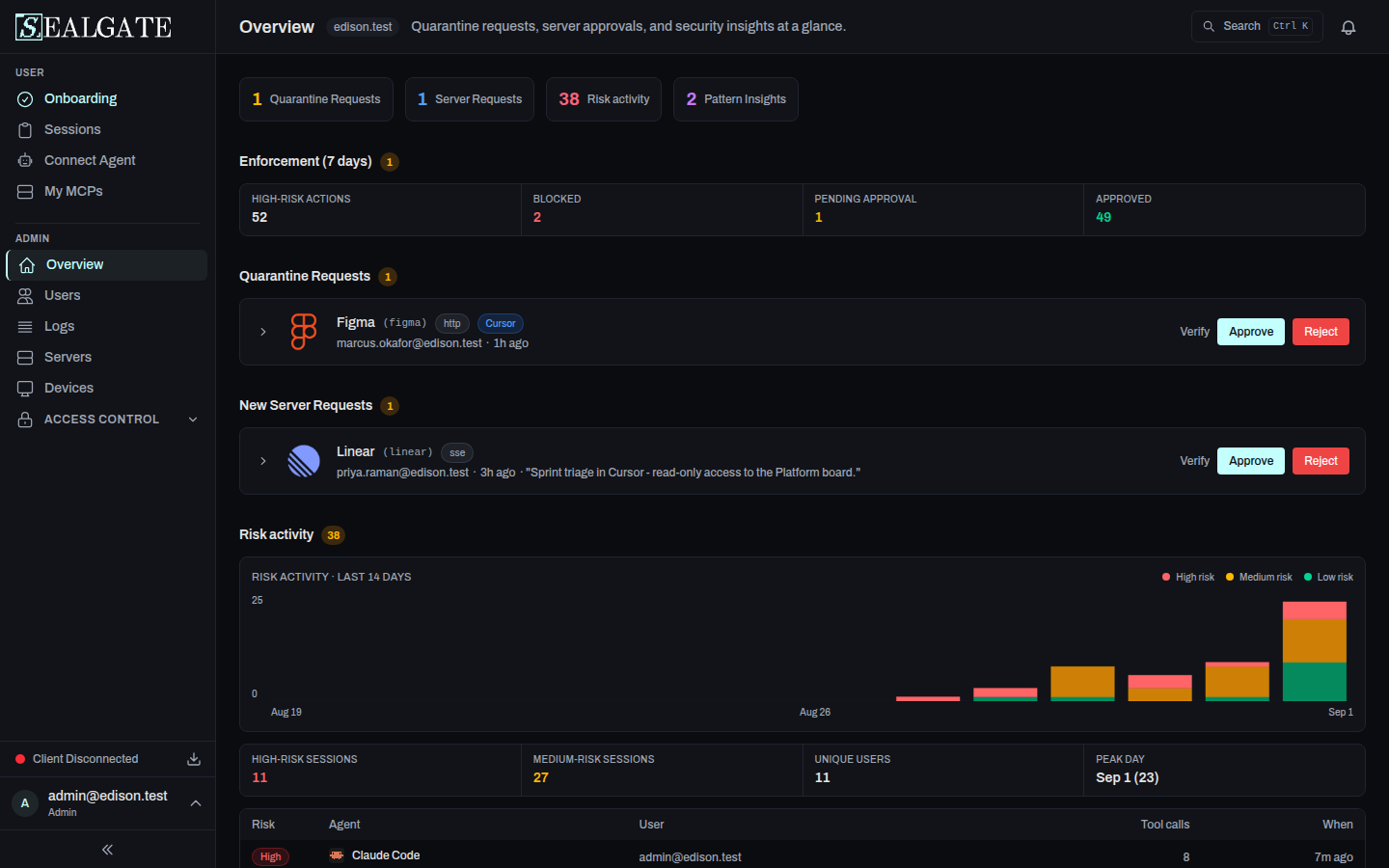Click the Logs list icon

pos(25,327)
